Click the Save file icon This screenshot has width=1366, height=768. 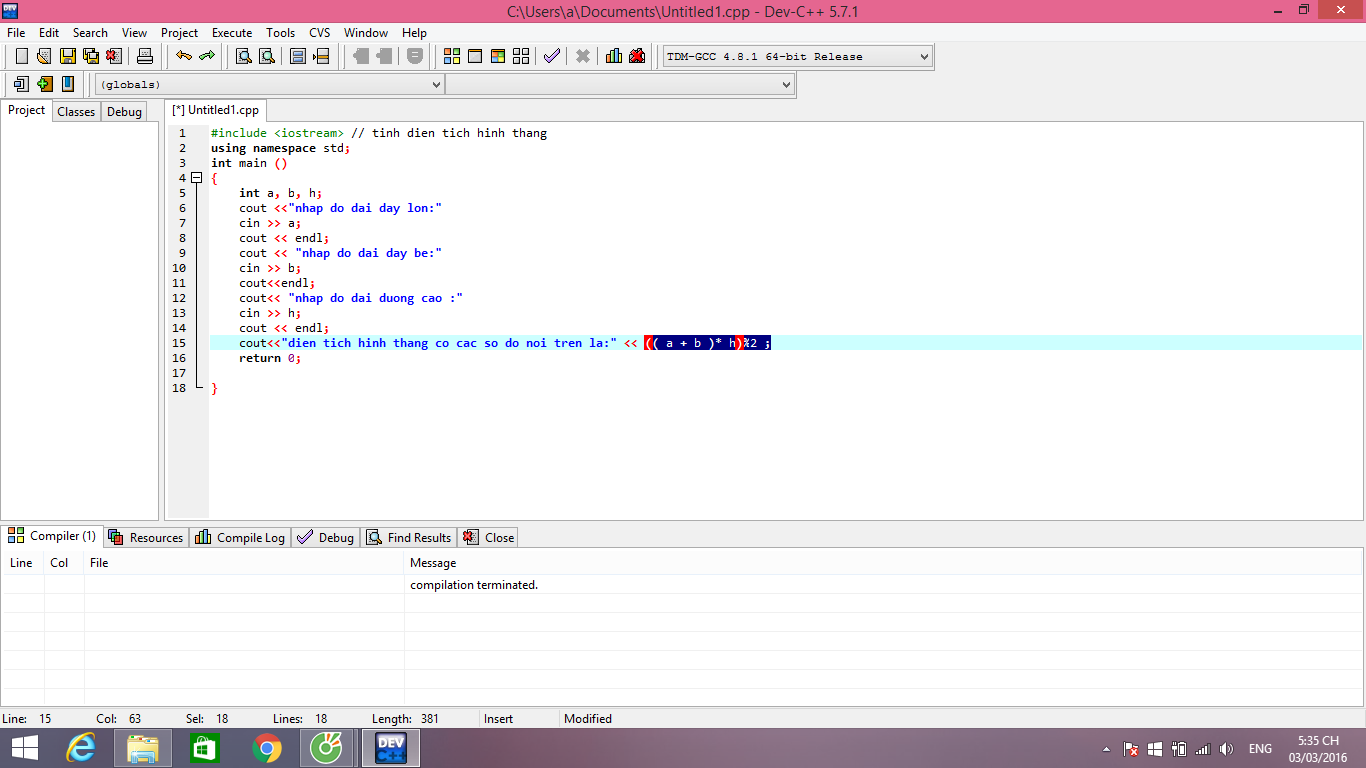(x=68, y=56)
